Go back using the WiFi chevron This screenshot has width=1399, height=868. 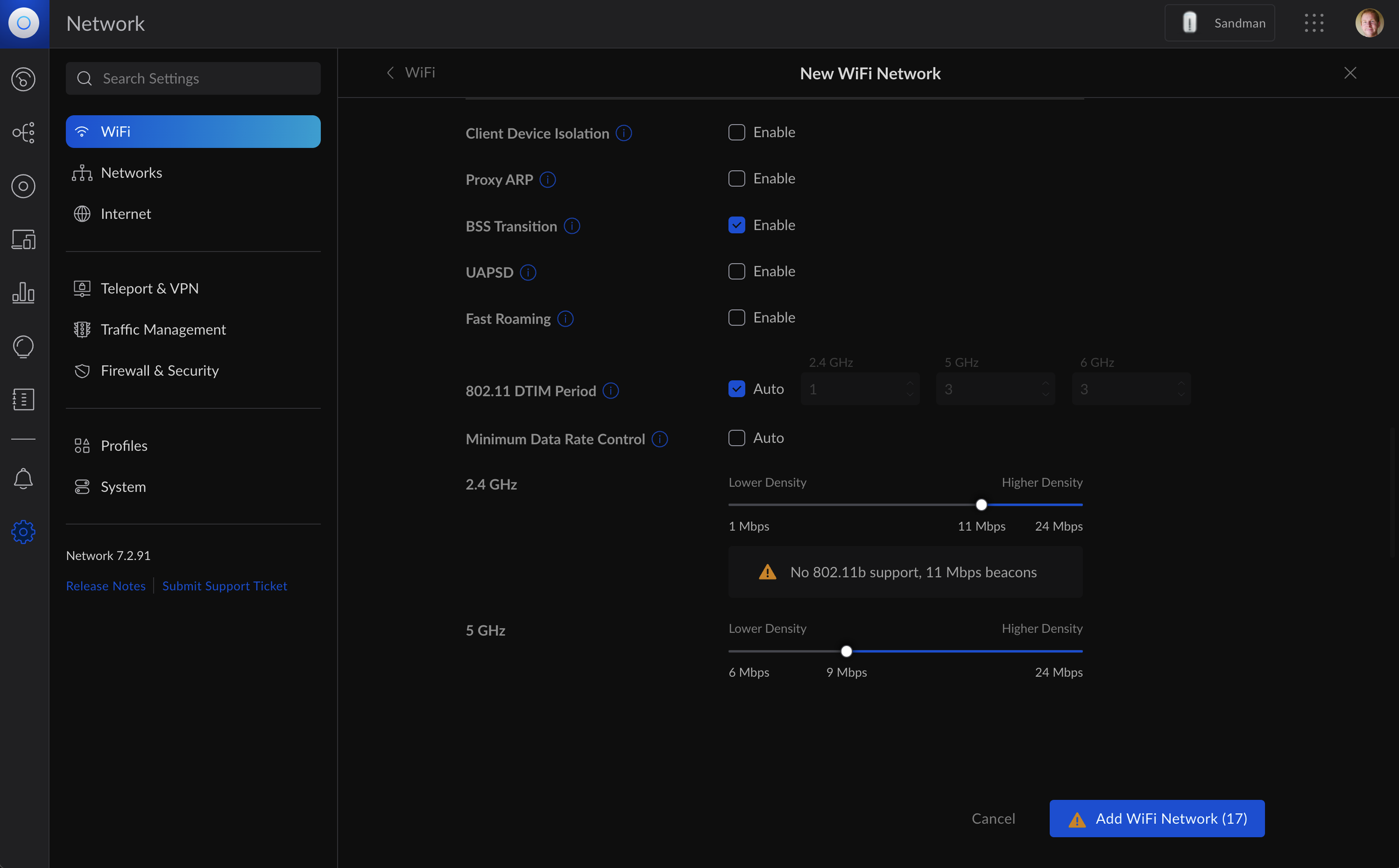click(x=390, y=72)
